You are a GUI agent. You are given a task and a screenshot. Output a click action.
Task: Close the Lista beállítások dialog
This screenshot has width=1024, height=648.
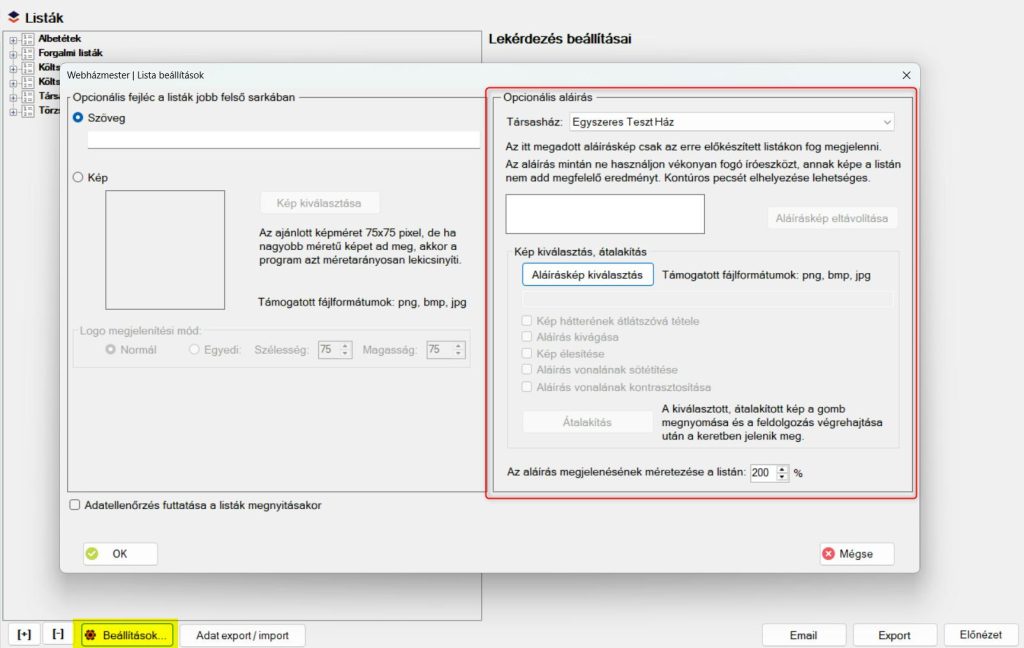pos(906,75)
